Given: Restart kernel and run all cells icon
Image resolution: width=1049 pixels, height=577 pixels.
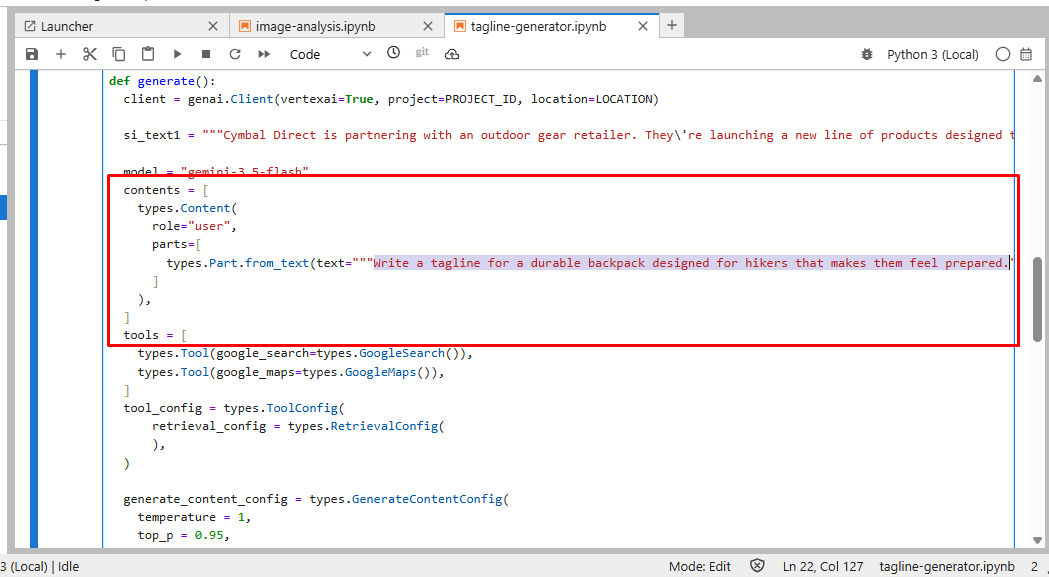Looking at the screenshot, I should (x=264, y=54).
